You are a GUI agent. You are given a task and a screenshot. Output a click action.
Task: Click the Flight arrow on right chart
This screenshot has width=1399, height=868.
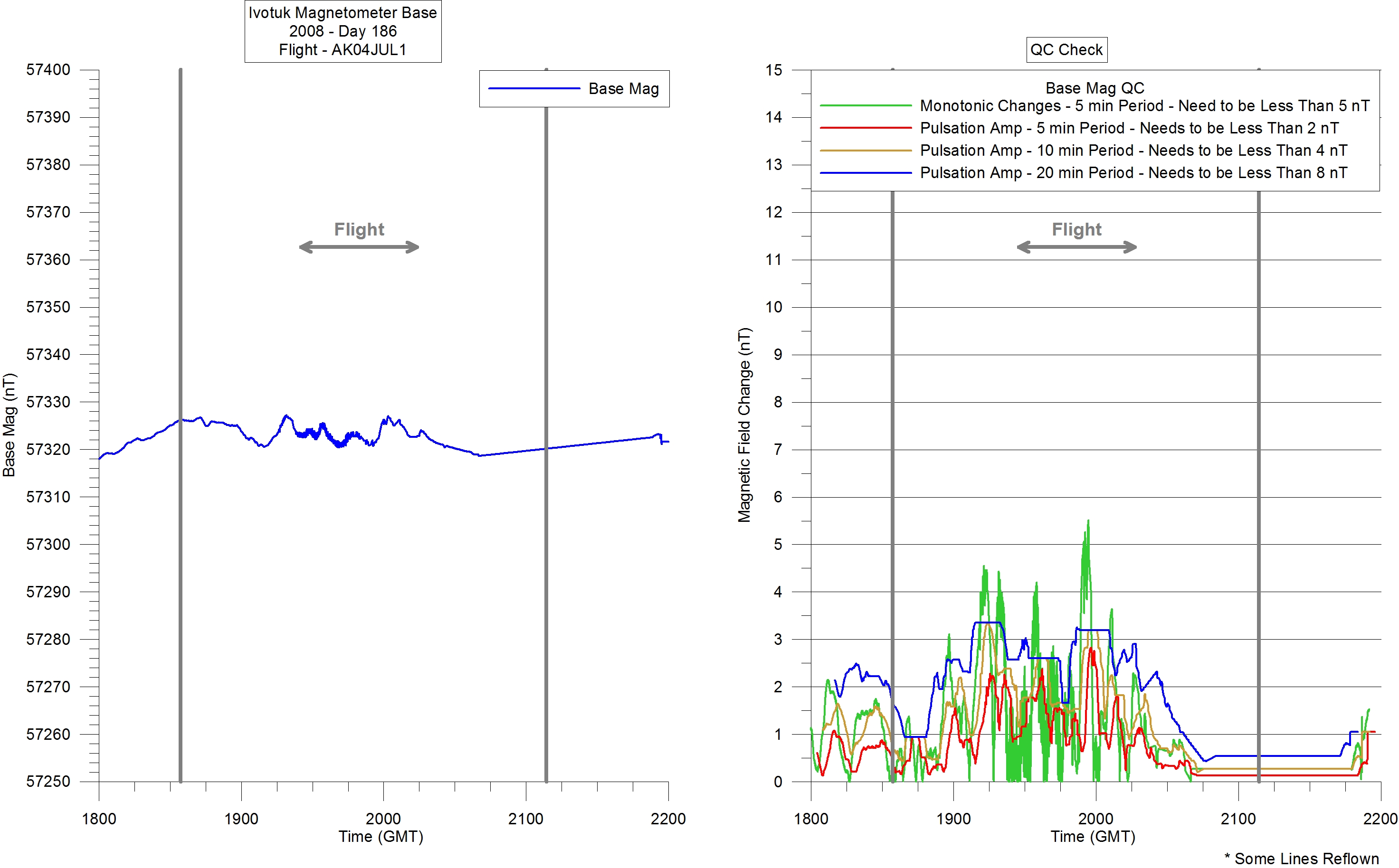(x=1076, y=247)
